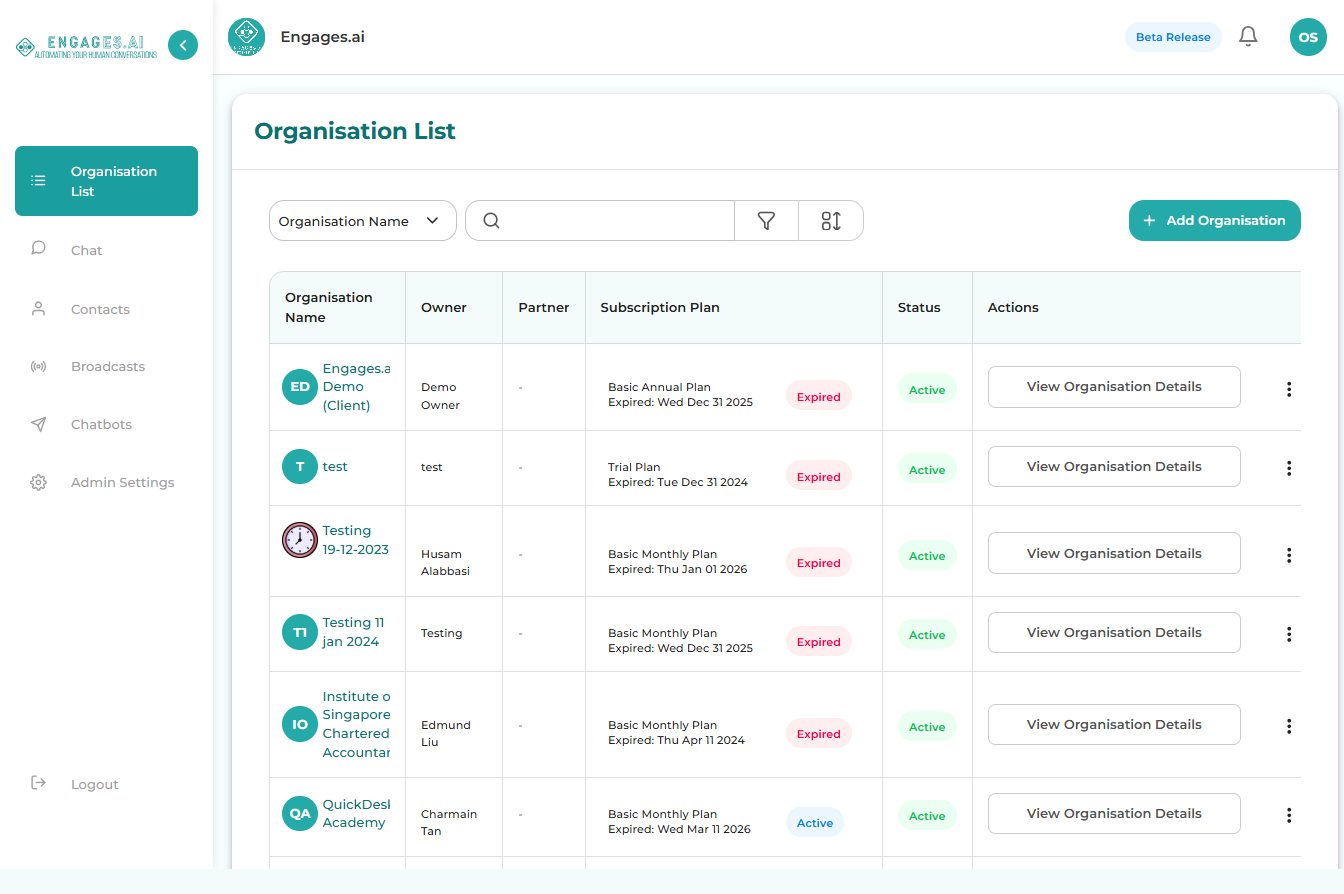The image size is (1344, 894).
Task: Open Broadcasts section
Action: coord(106,367)
